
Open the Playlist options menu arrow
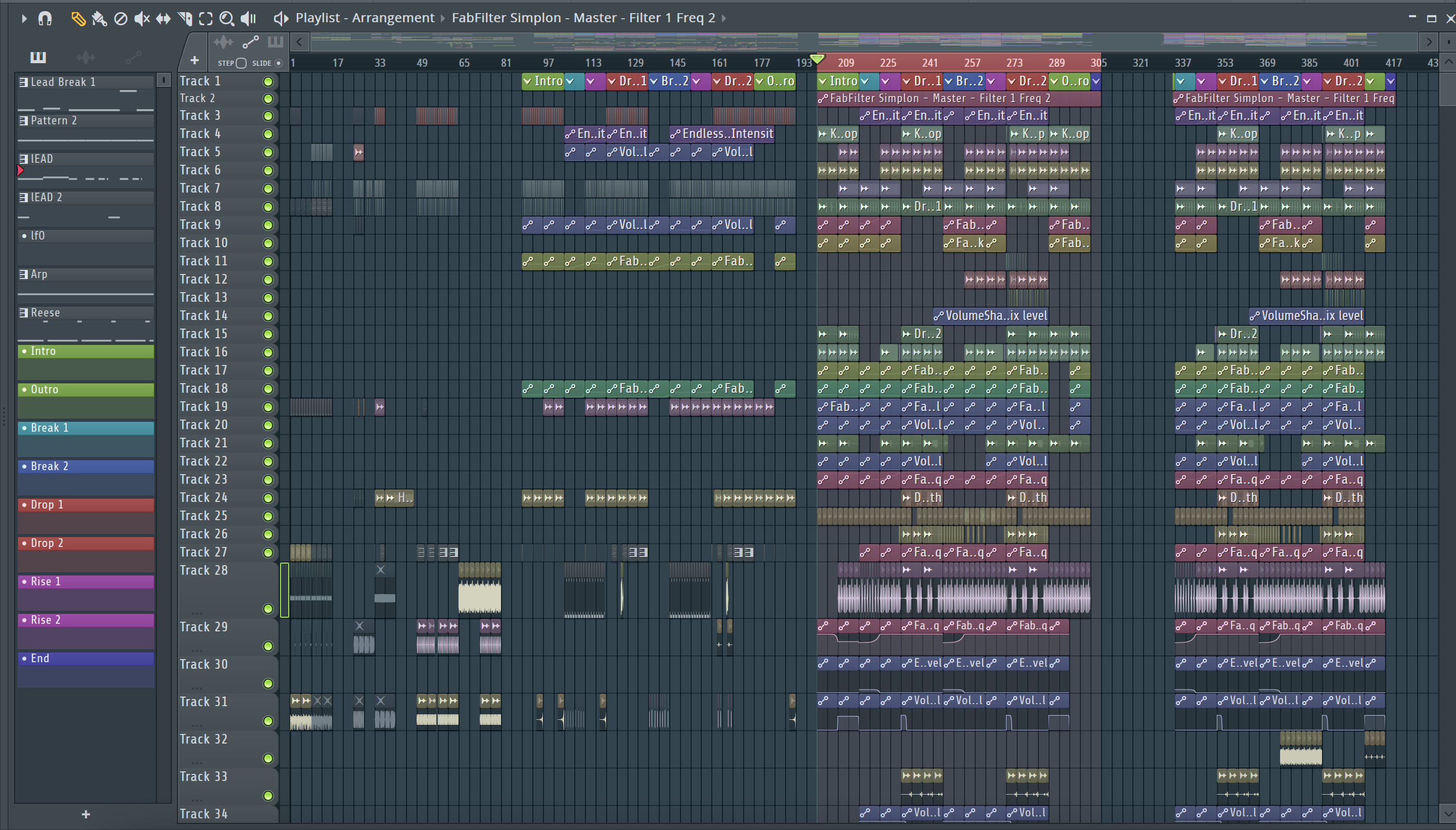pos(23,18)
